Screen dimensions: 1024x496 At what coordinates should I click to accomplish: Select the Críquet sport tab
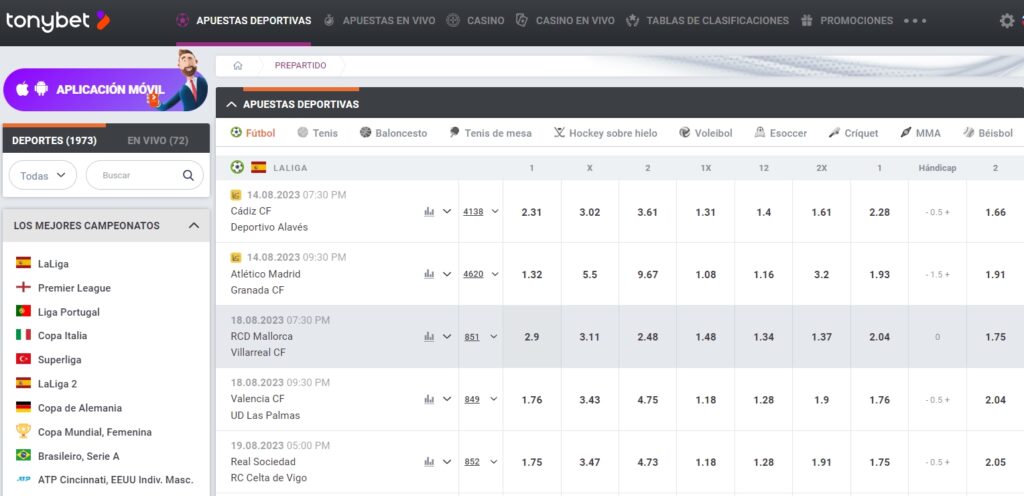[854, 133]
